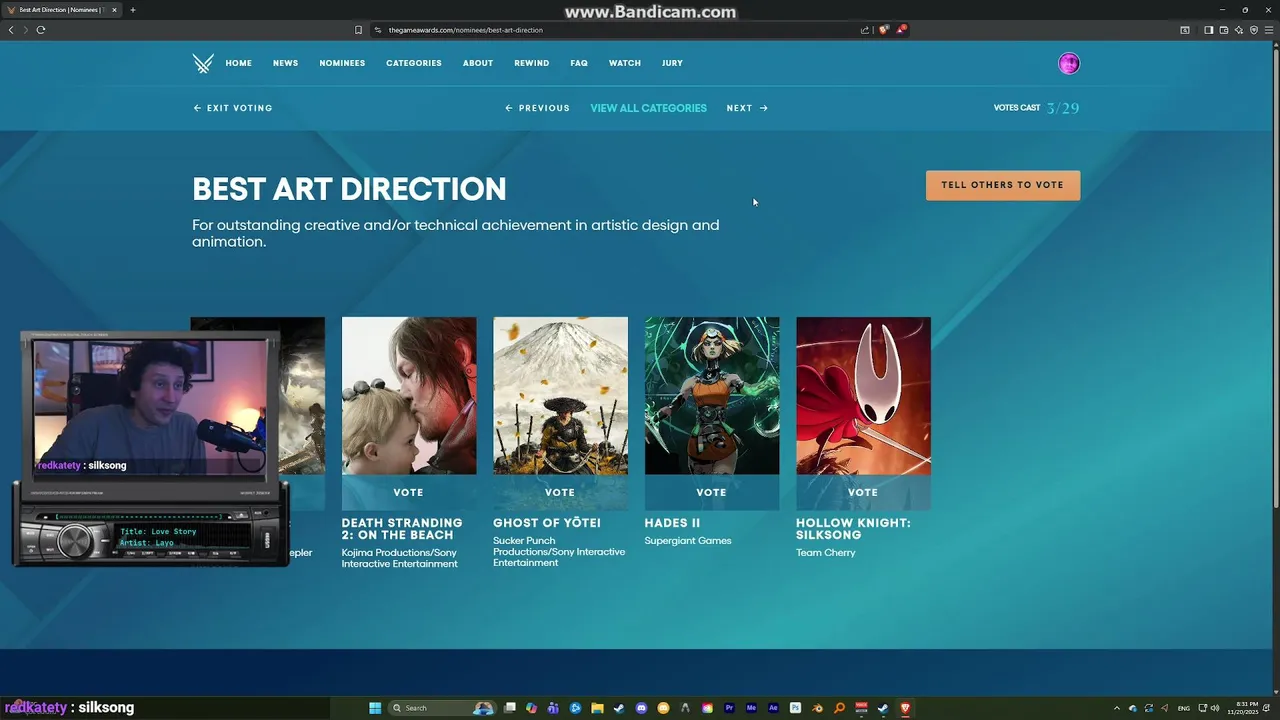The image size is (1280, 720).
Task: Click View All Categories link
Action: 648,108
